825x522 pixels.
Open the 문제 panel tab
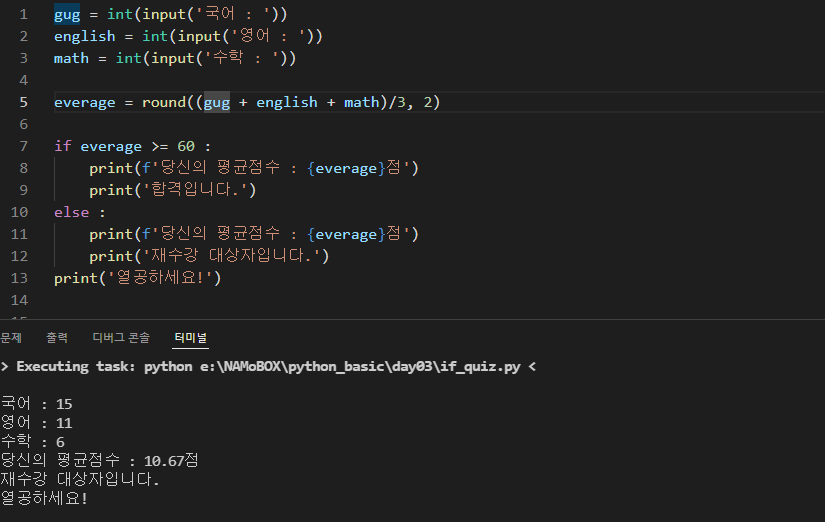click(x=11, y=338)
